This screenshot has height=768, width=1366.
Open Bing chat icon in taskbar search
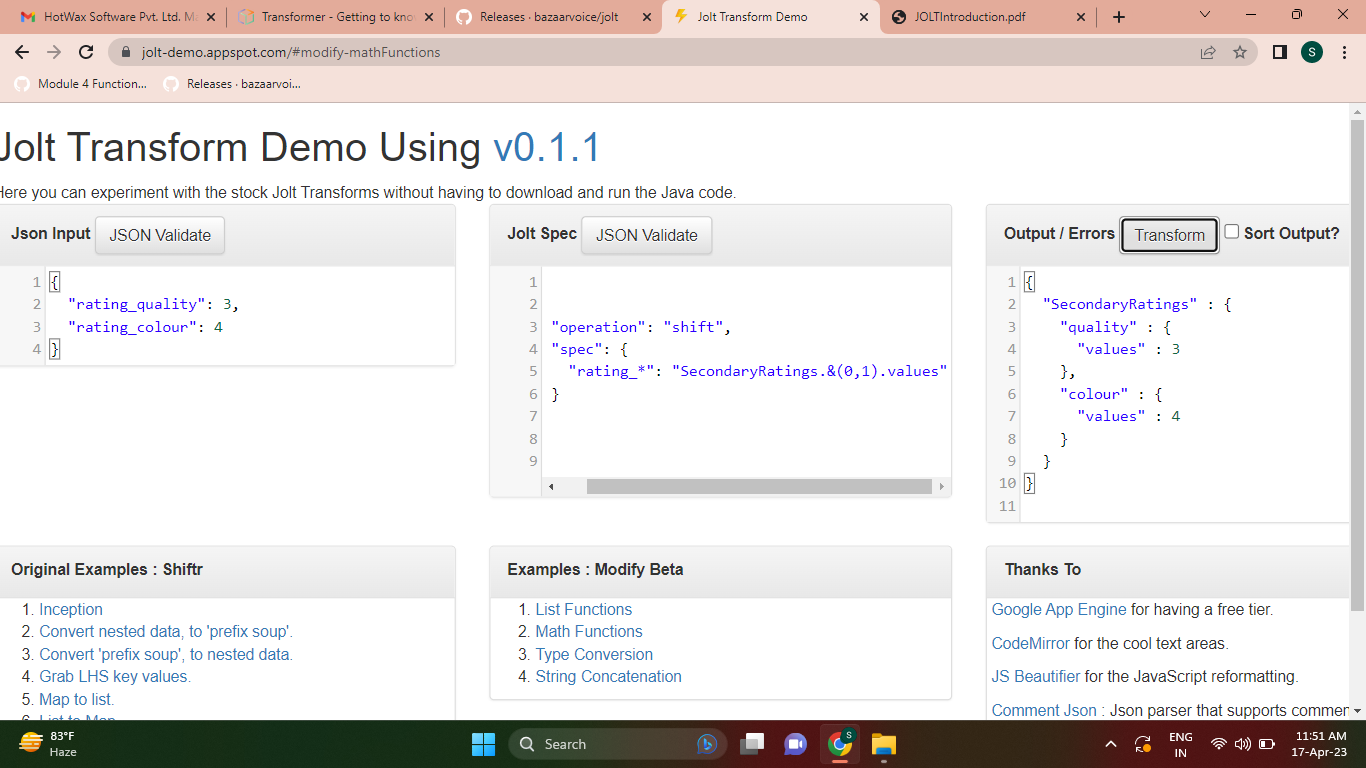(x=707, y=744)
